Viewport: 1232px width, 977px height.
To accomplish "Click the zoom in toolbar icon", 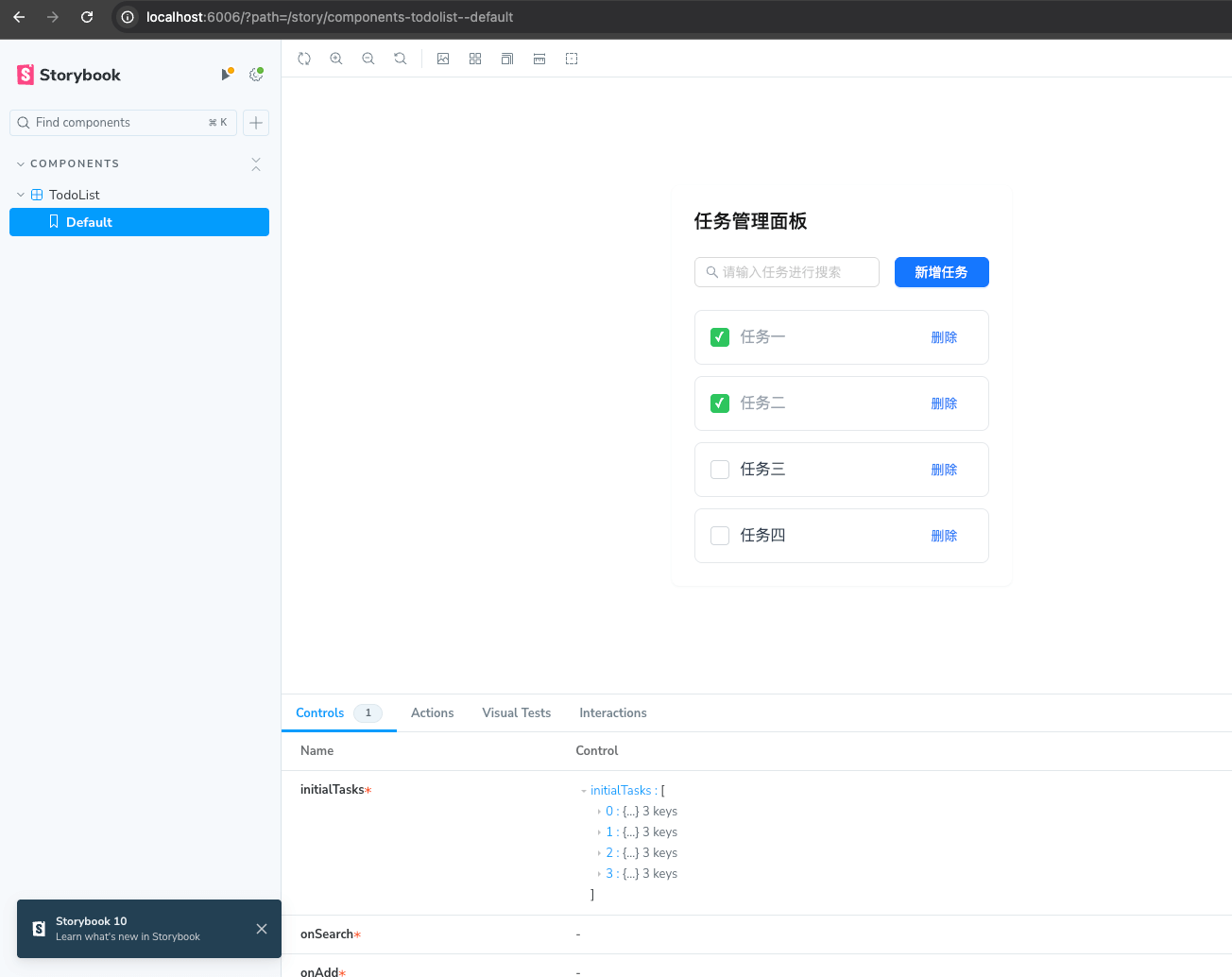I will pyautogui.click(x=336, y=59).
